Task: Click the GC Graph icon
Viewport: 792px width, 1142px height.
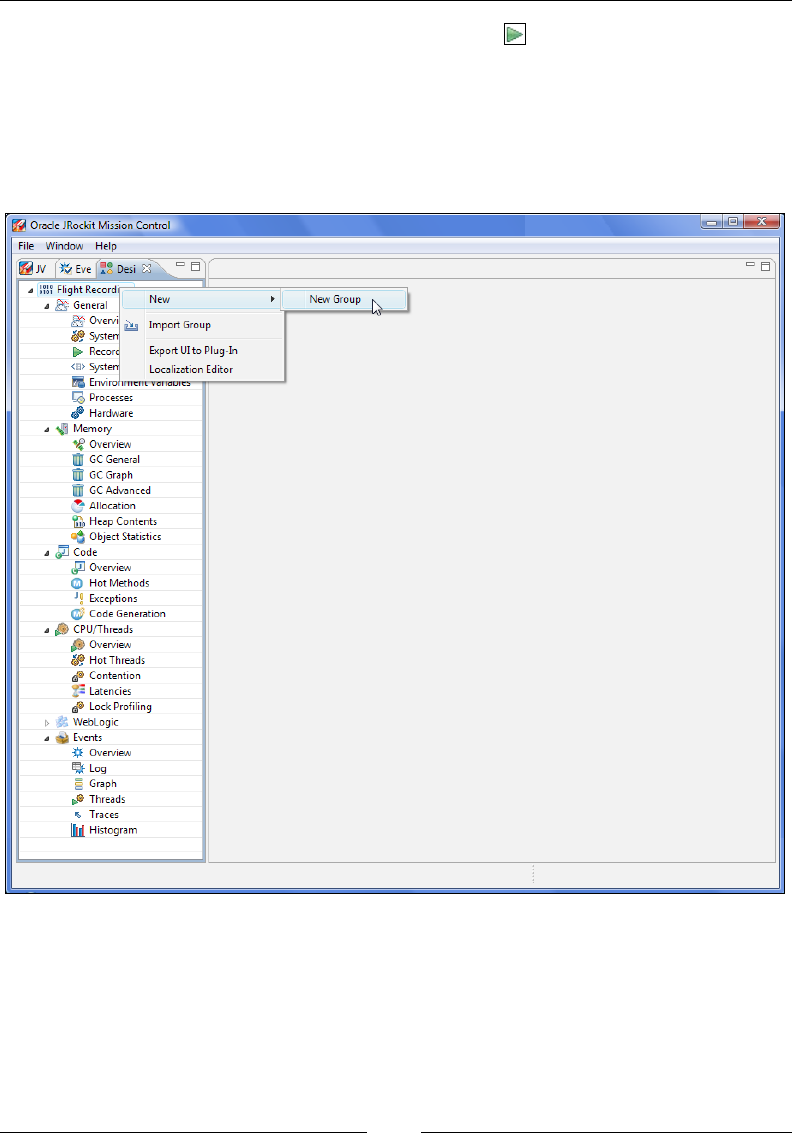Action: click(x=78, y=475)
